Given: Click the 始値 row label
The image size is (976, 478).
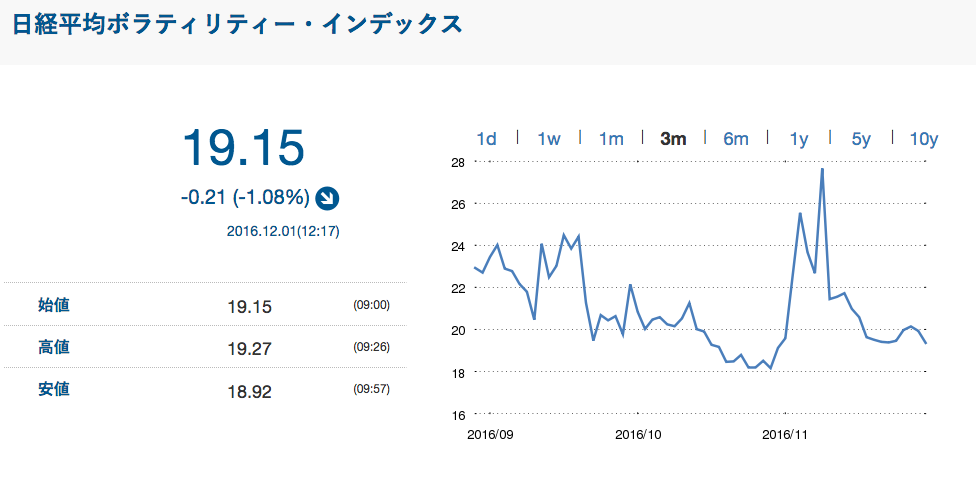Looking at the screenshot, I should pyautogui.click(x=53, y=305).
